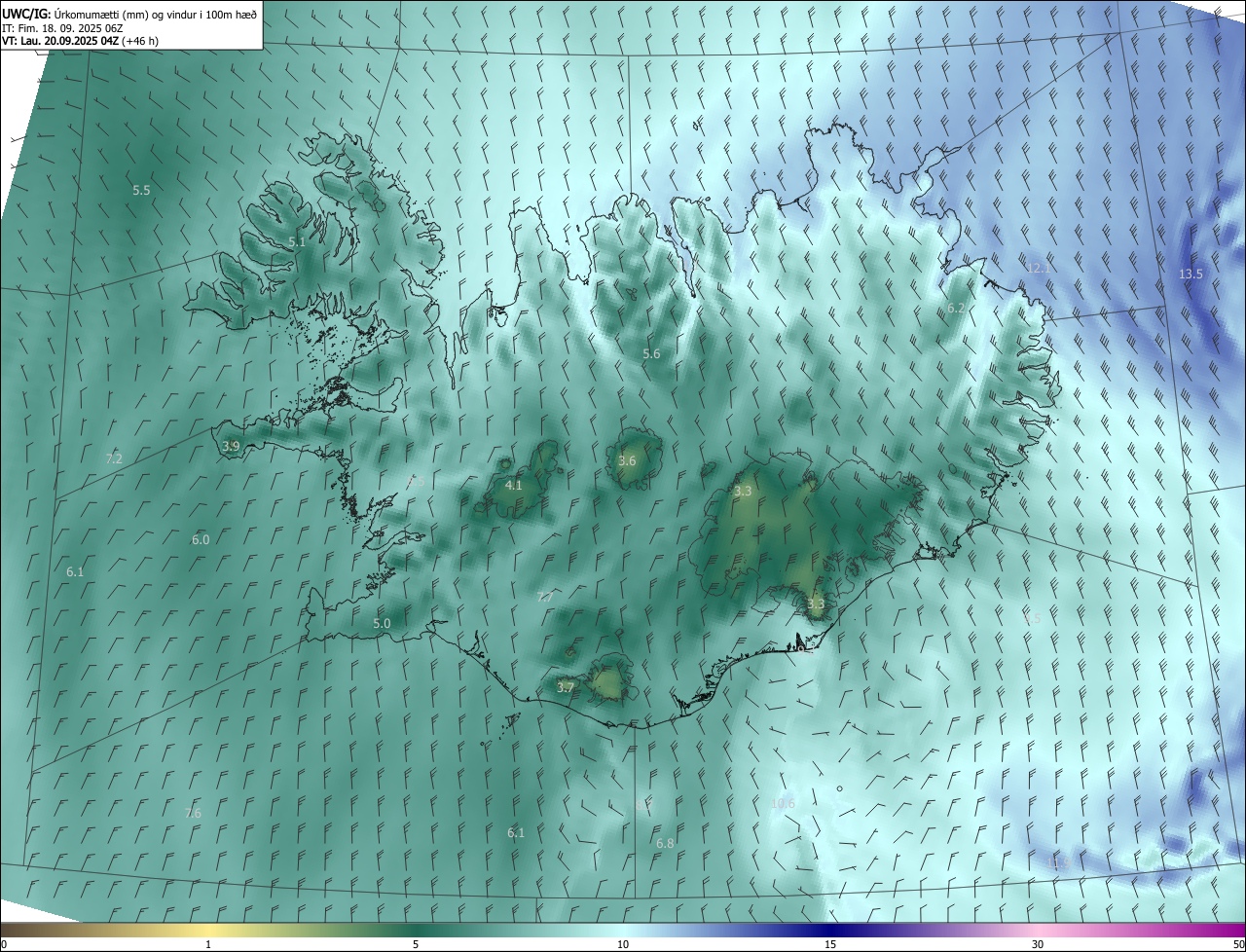Click the 13.5 value in the blue area
Screen dimensions: 1246x952
coord(1191,274)
